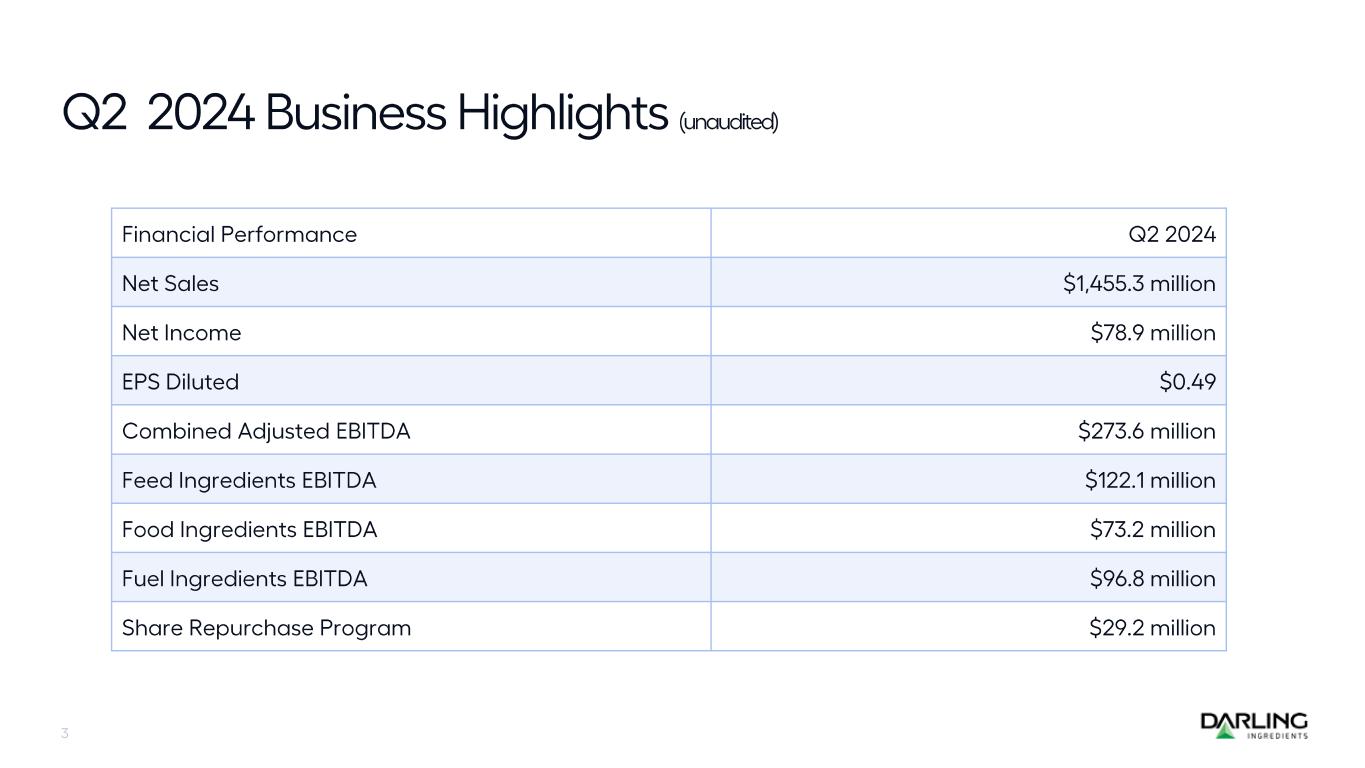Click the Feed Ingredients EBITDA label
Image resolution: width=1365 pixels, height=768 pixels.
click(x=249, y=481)
